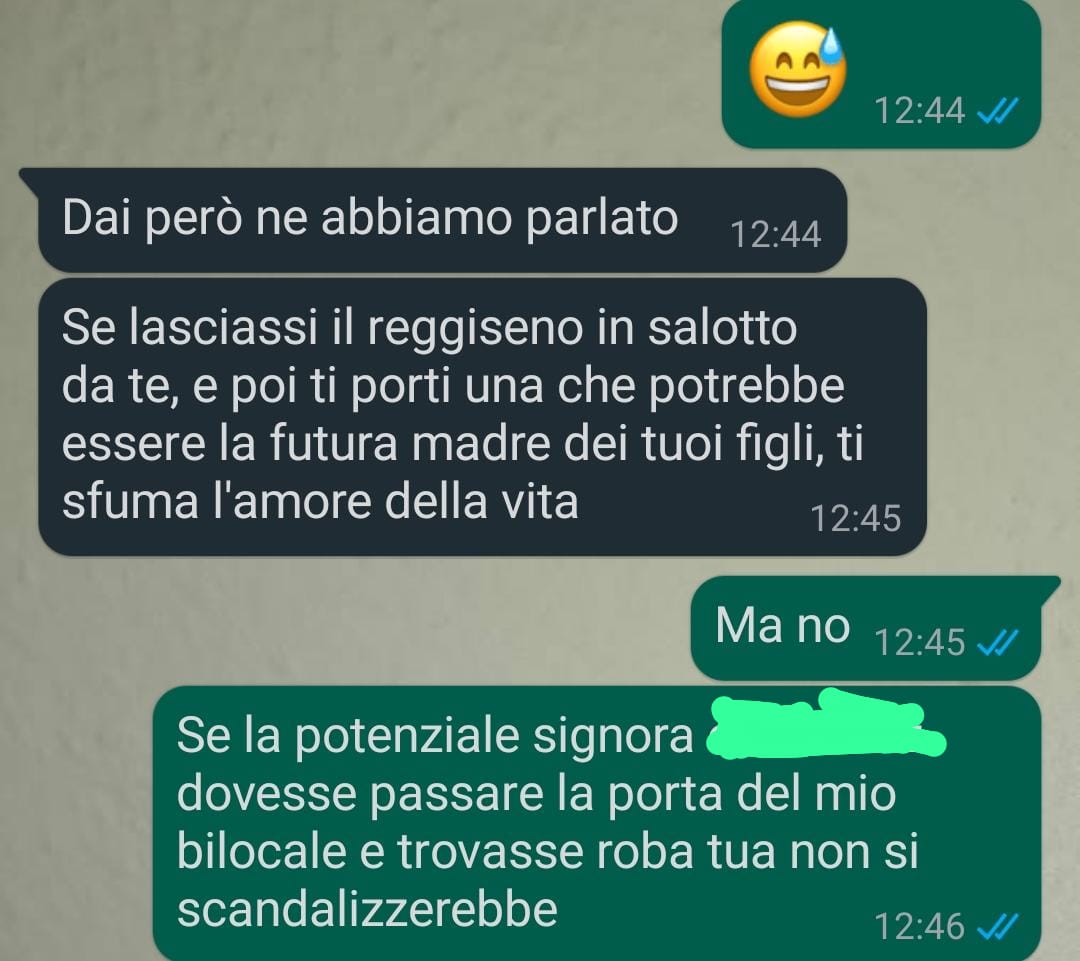
Task: Click the sweating smile emoji
Action: 798,70
